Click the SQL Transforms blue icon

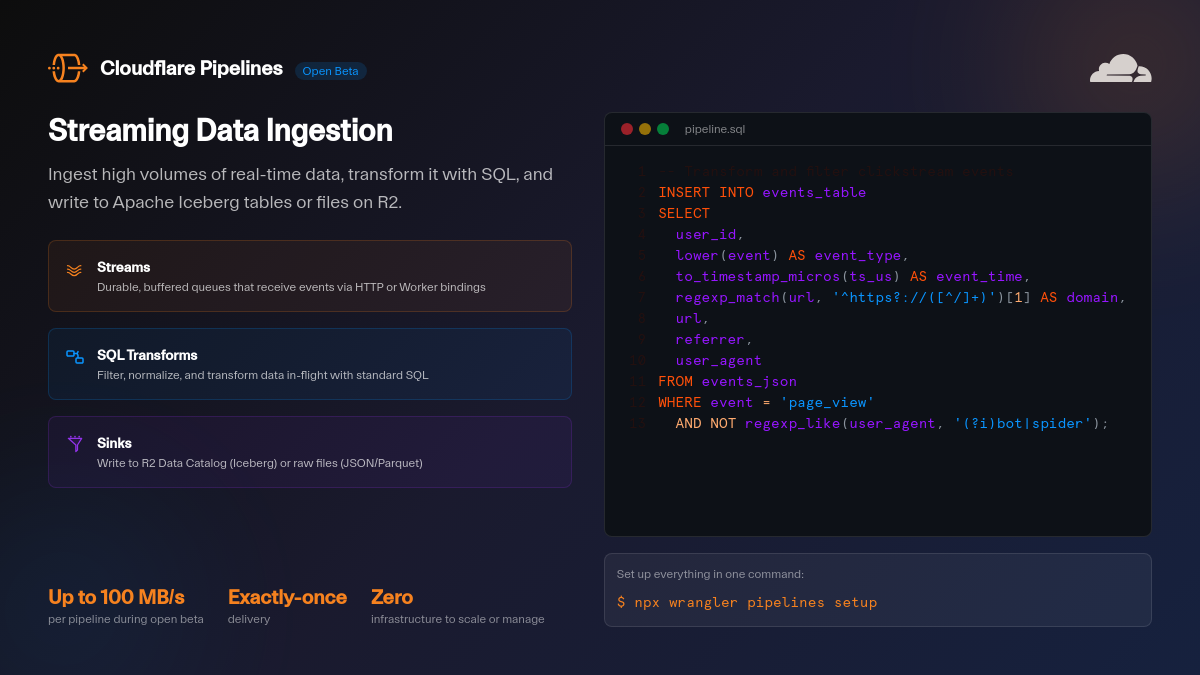75,356
